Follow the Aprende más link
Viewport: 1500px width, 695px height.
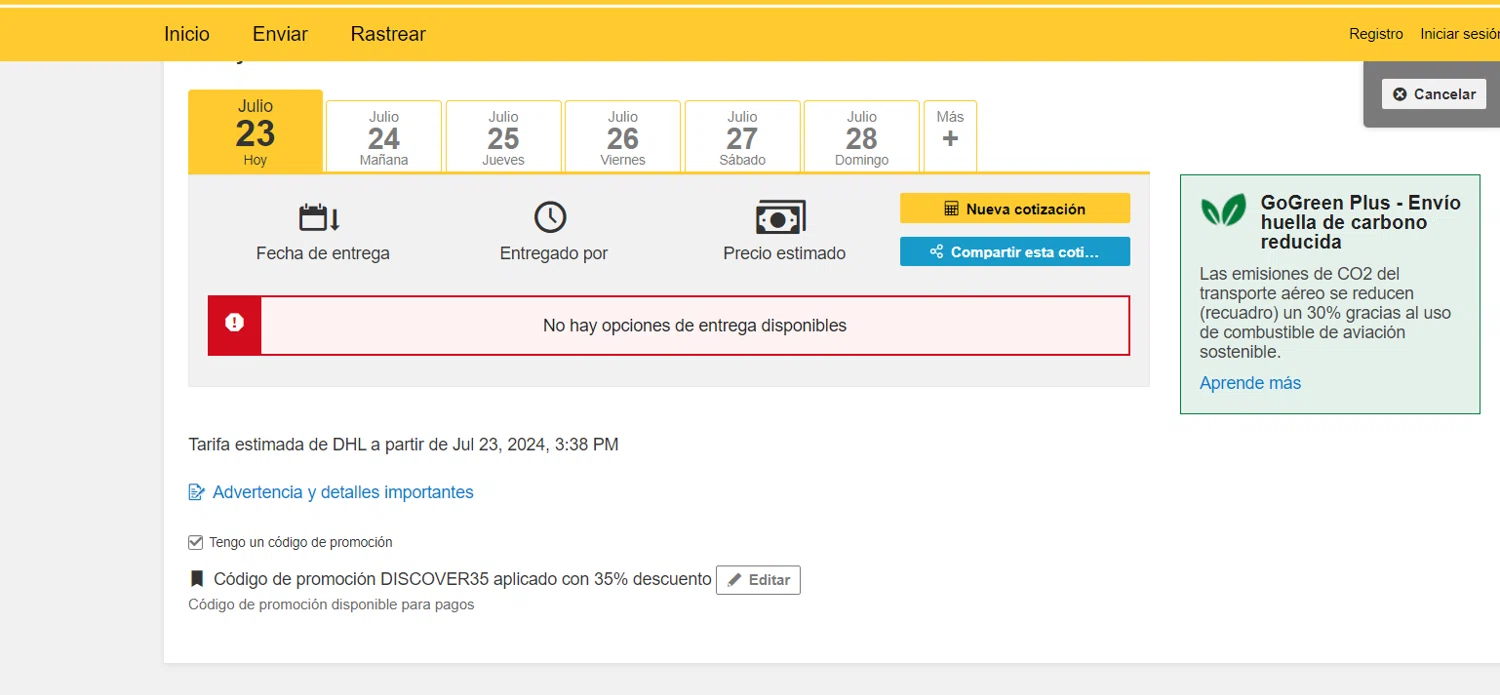[x=1250, y=383]
